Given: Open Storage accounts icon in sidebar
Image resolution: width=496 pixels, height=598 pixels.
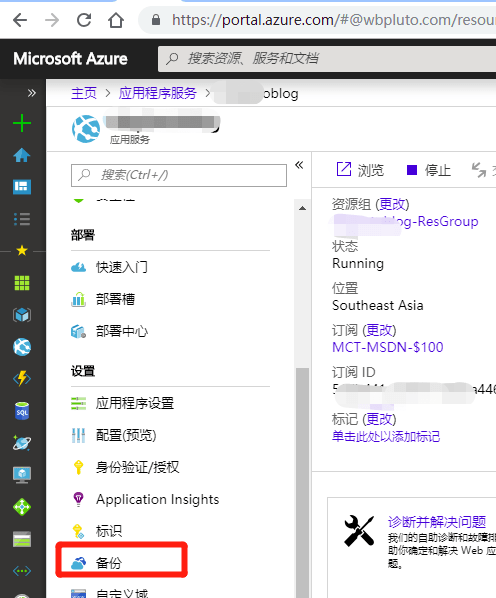Looking at the screenshot, I should (22, 539).
